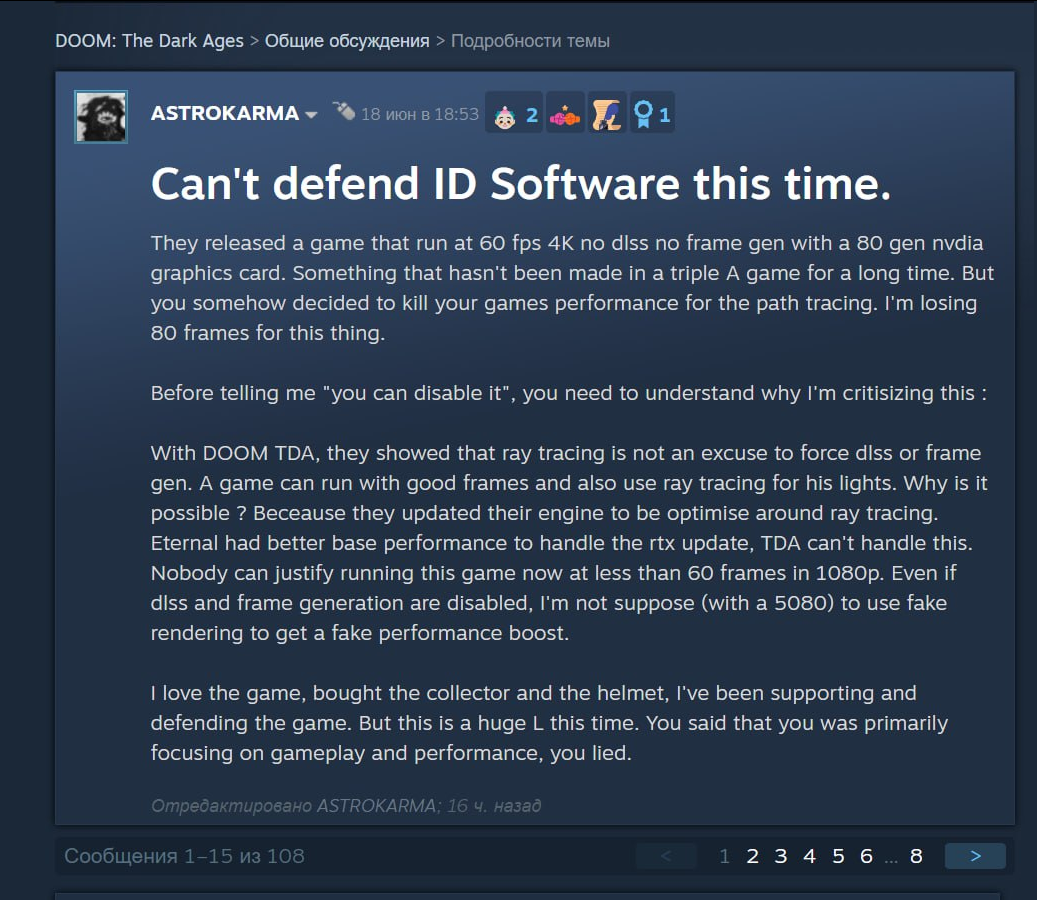Click the next page arrow button
Image resolution: width=1037 pixels, height=900 pixels.
[975, 856]
